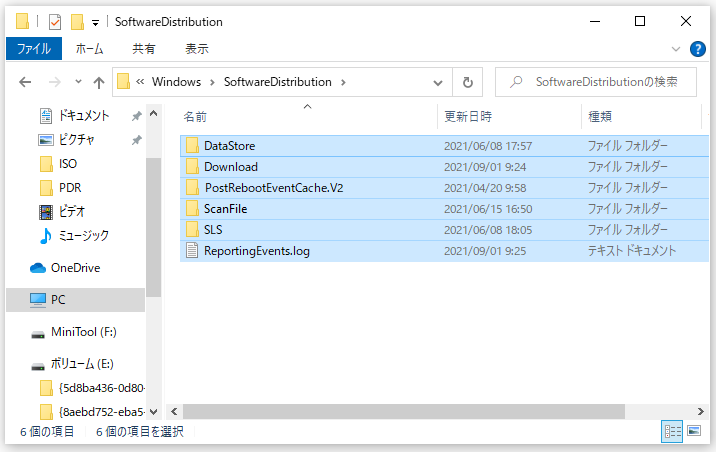Sort by the 種類 column header
The width and height of the screenshot is (716, 452).
600,117
